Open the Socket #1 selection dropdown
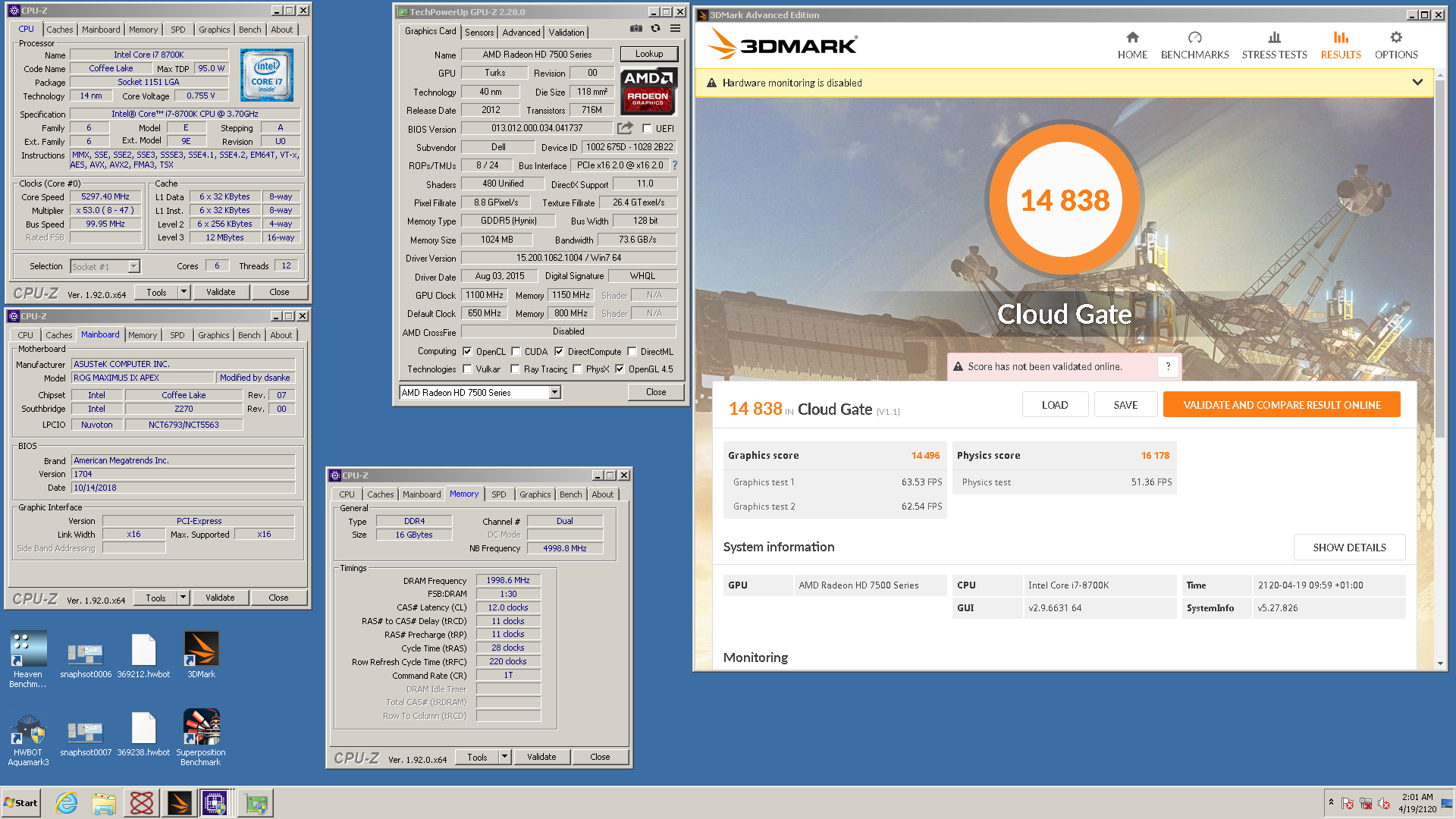Image resolution: width=1456 pixels, height=819 pixels. (x=134, y=266)
